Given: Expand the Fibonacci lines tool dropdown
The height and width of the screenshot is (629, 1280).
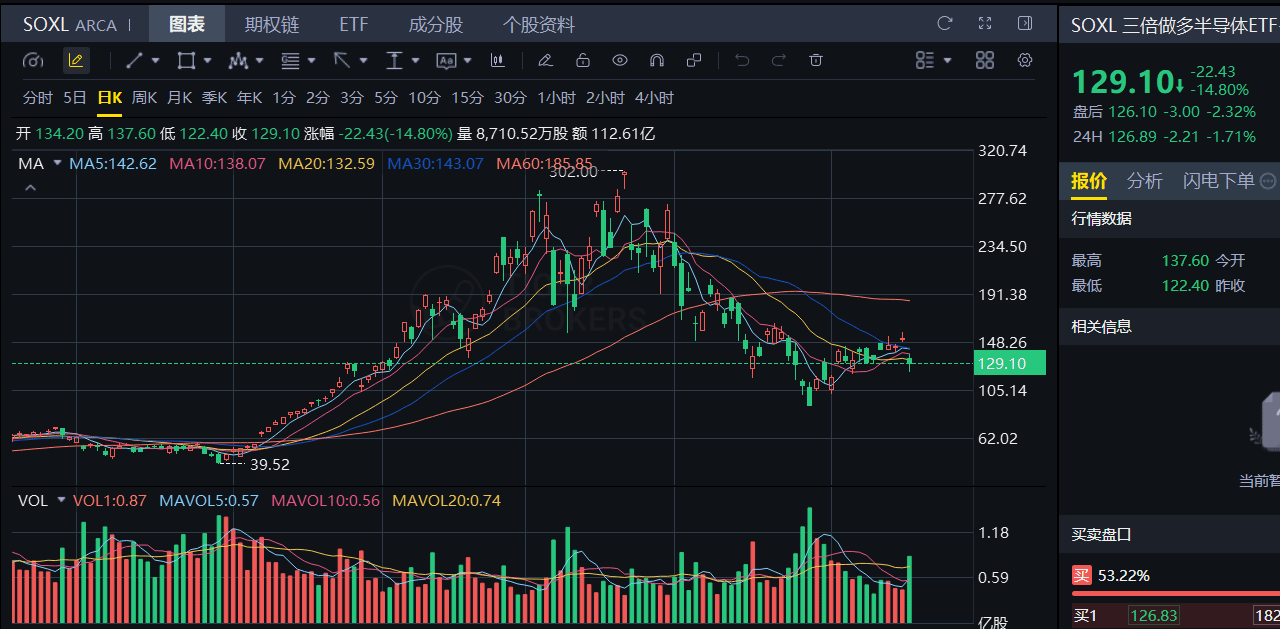Looking at the screenshot, I should [x=312, y=61].
